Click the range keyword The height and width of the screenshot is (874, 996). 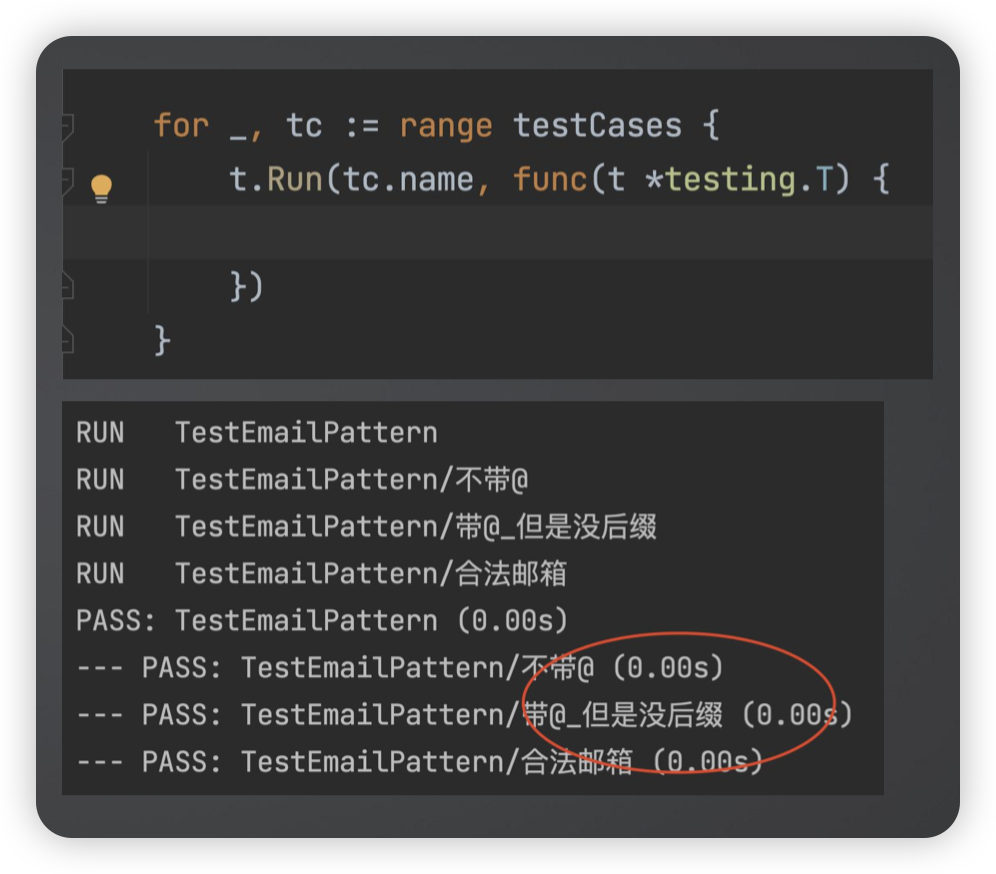pyautogui.click(x=446, y=126)
